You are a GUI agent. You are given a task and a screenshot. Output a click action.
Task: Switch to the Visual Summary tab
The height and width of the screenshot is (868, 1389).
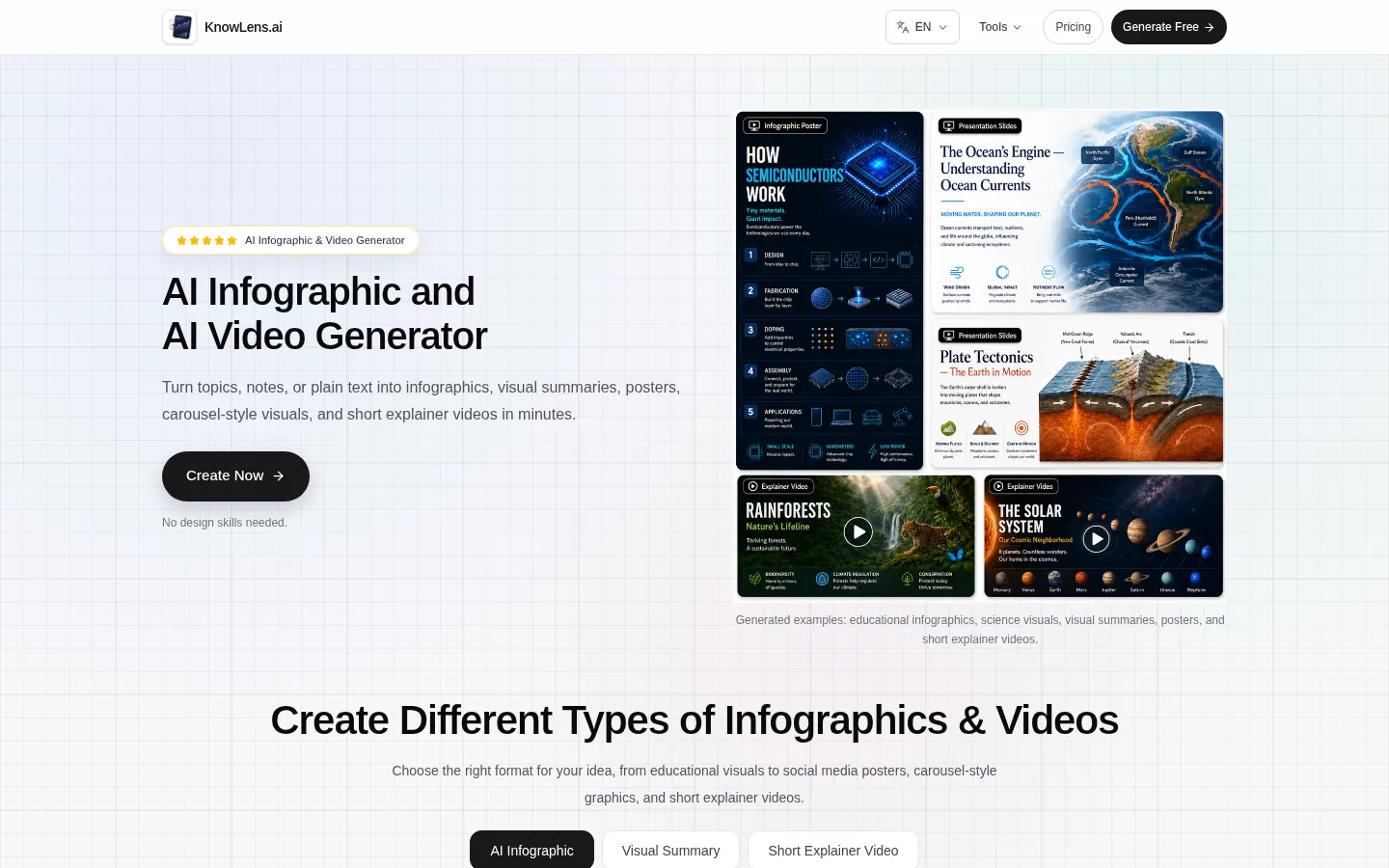tap(670, 850)
